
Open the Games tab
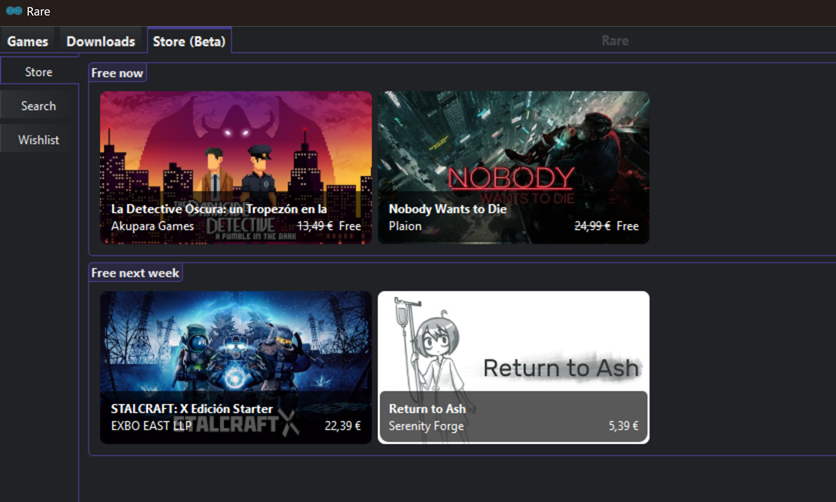tap(28, 41)
